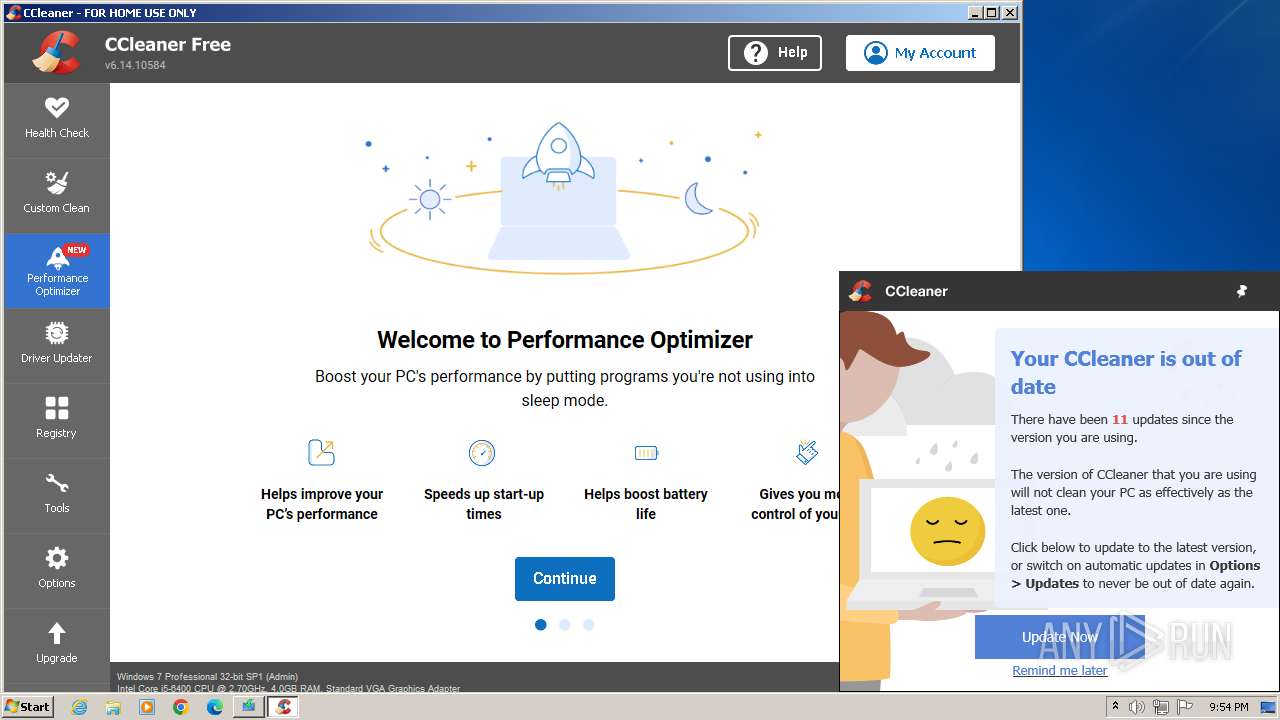
Task: Select the second carousel page dot
Action: pos(565,625)
